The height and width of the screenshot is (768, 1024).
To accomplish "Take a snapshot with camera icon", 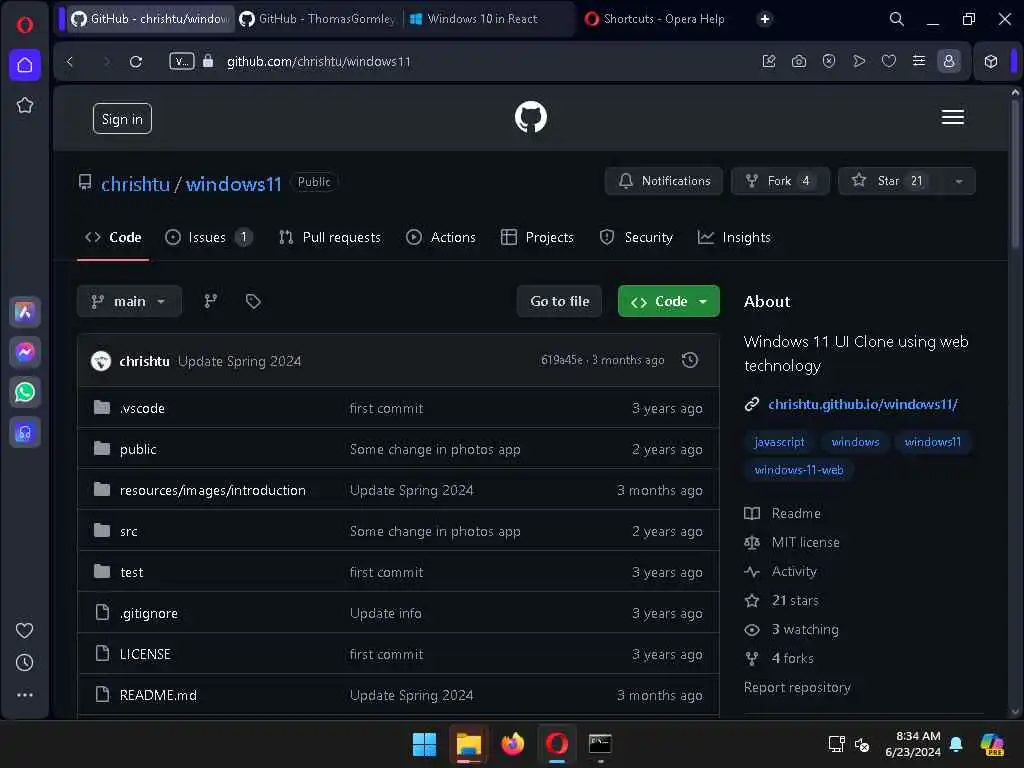I will click(x=799, y=61).
